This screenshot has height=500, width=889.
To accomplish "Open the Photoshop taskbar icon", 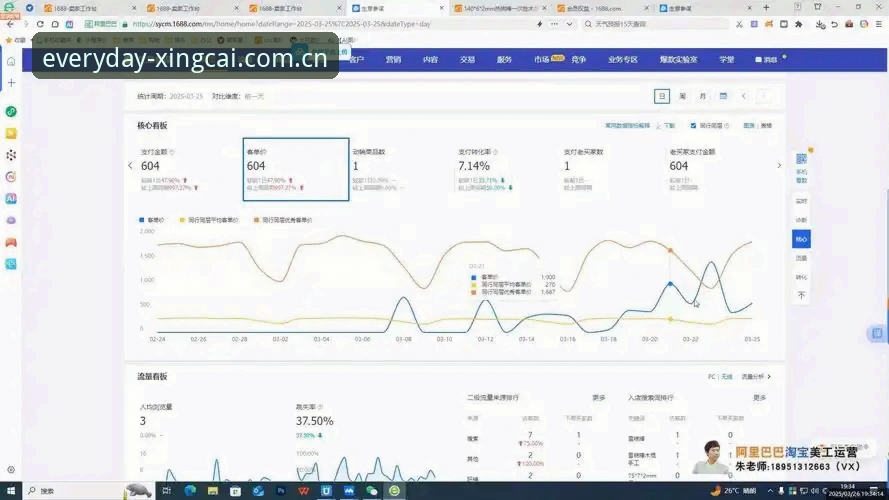I will tap(281, 491).
